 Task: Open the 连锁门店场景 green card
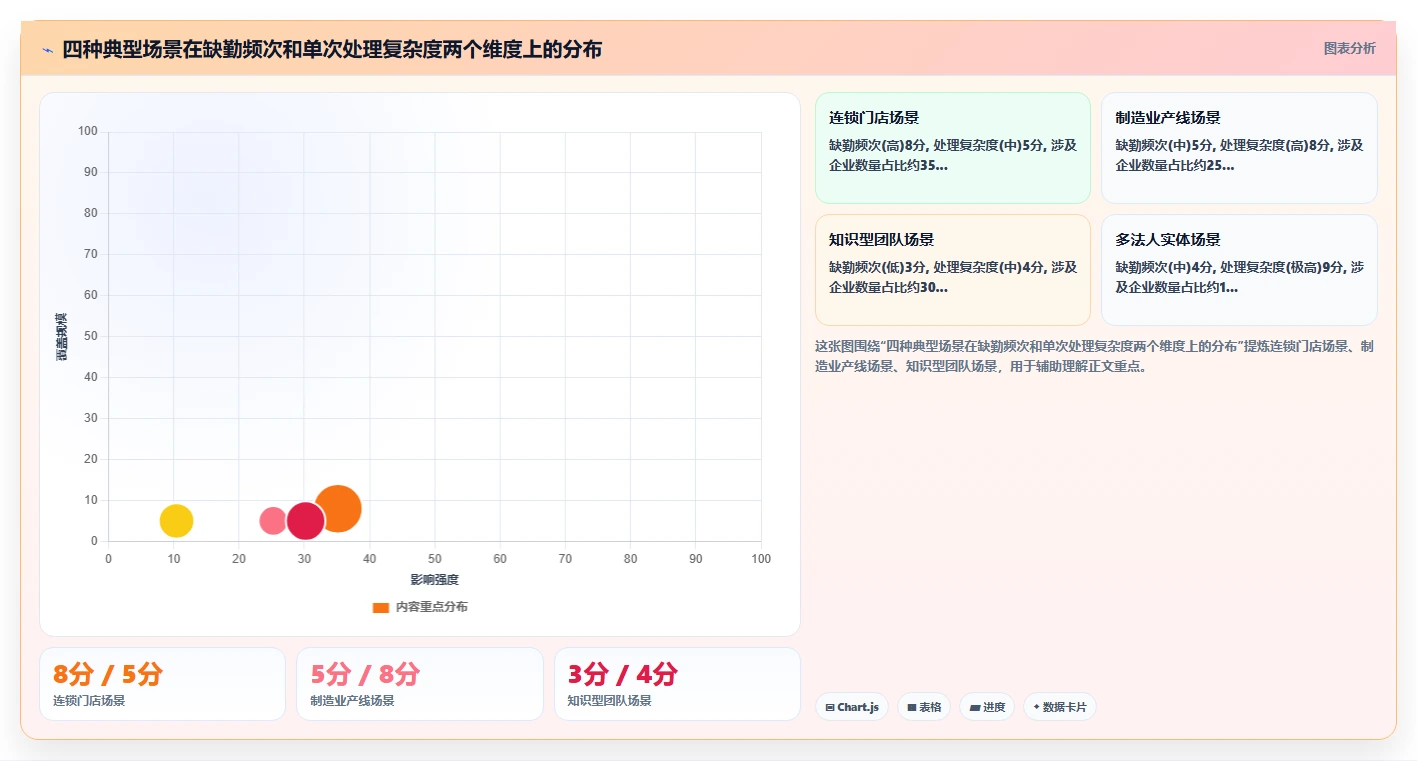tap(952, 148)
